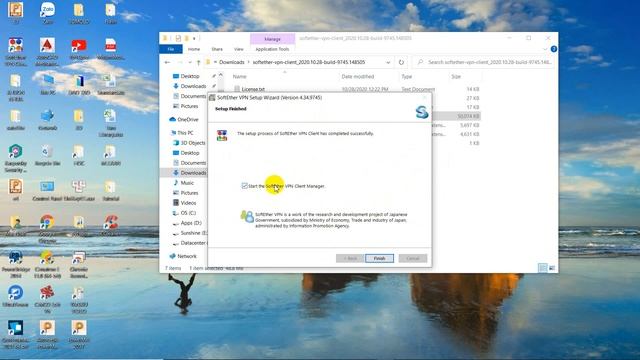Select SoftEther VPN Client desktop shortcut
This screenshot has height=360, width=640.
point(16,52)
